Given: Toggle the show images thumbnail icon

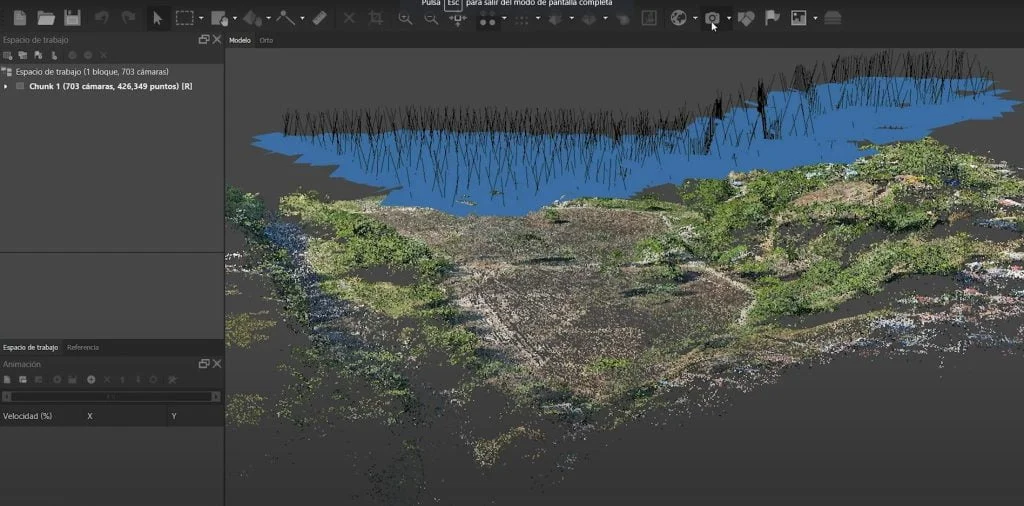Looking at the screenshot, I should [x=798, y=18].
